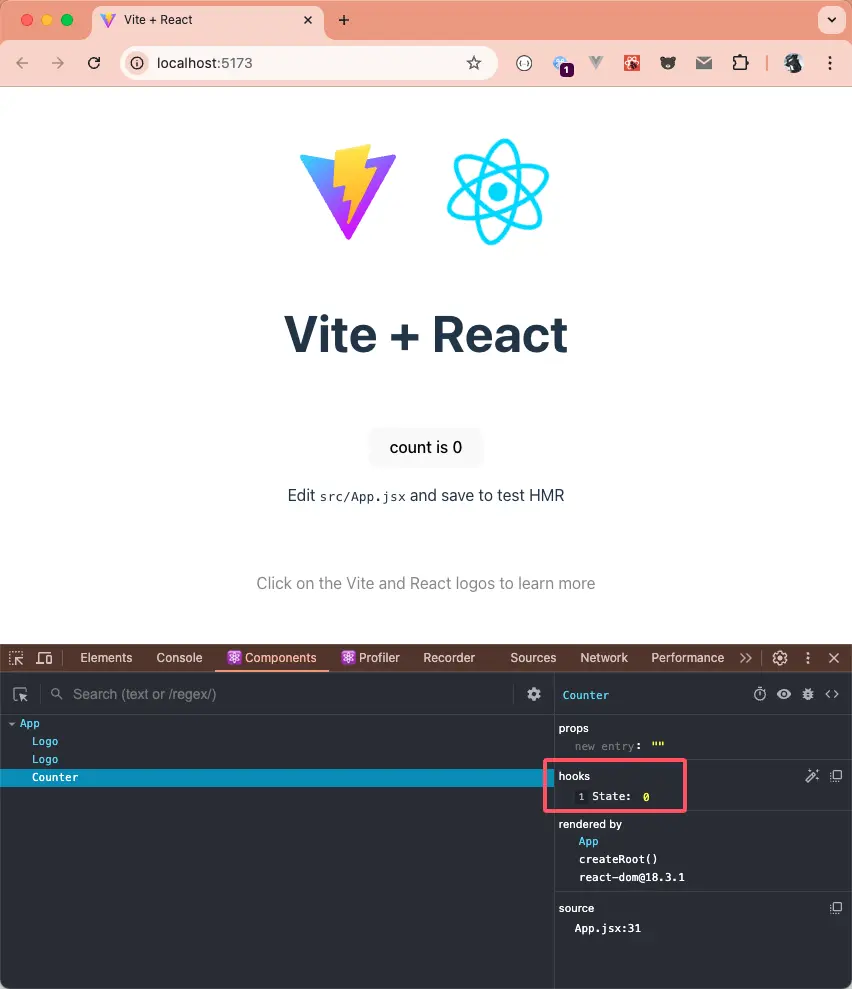Log Counter component data to console
The width and height of the screenshot is (852, 989).
[x=808, y=694]
